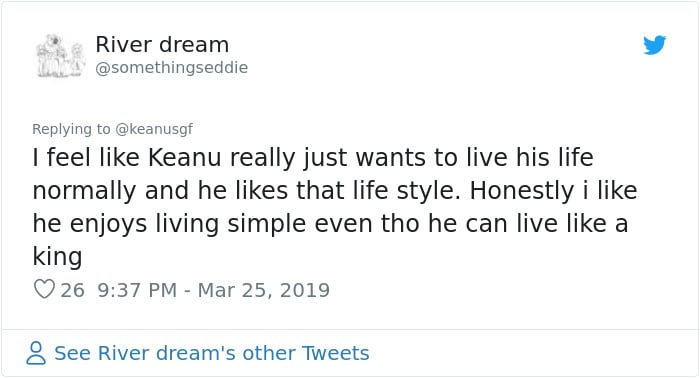Click the person silhouette icon in footer
Screen dimensions: 700x378
pos(36,353)
